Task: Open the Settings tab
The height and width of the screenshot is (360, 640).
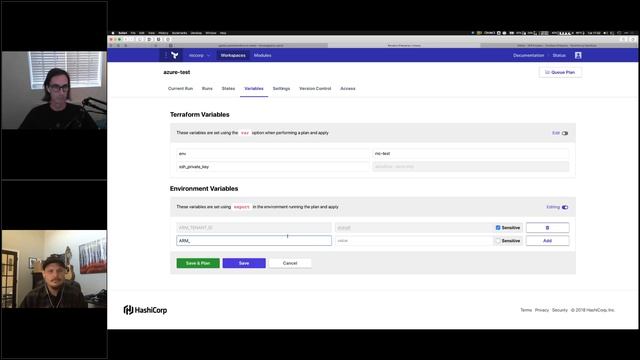Action: (x=281, y=89)
